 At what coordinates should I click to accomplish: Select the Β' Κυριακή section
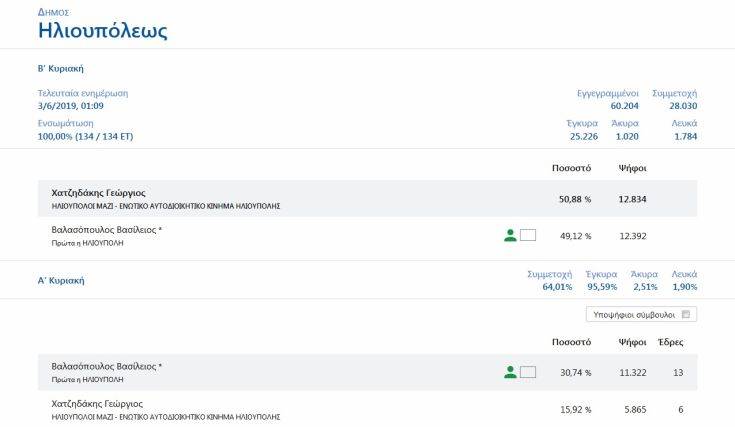point(60,69)
